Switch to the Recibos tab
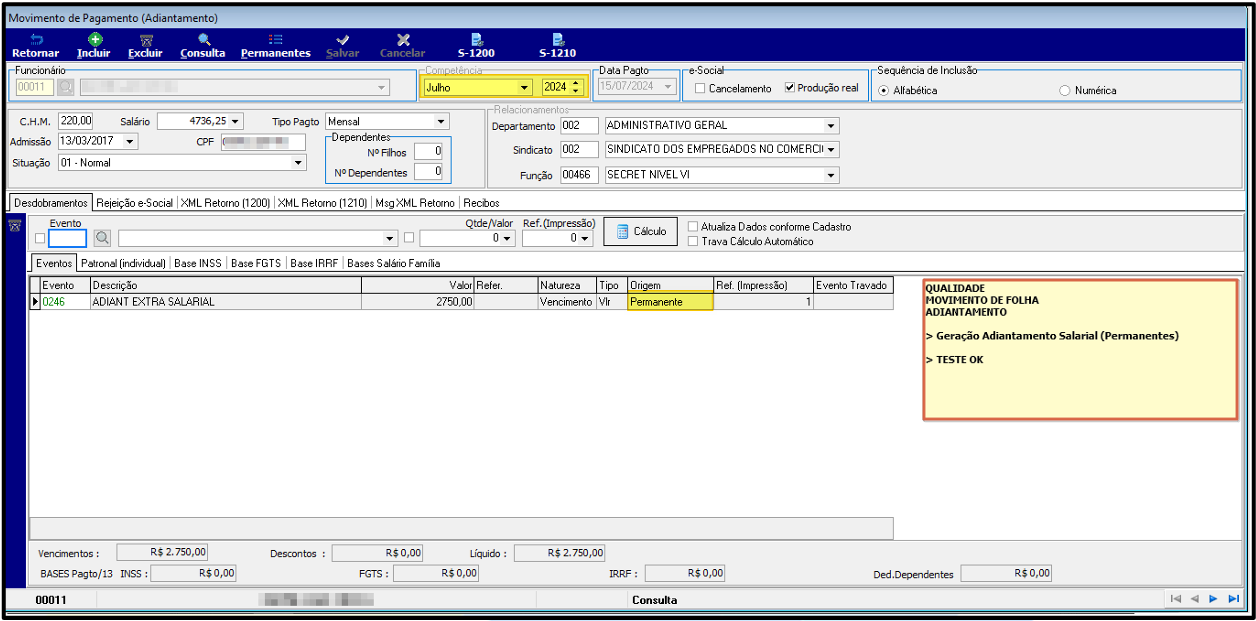The width and height of the screenshot is (1256, 621). click(x=481, y=202)
